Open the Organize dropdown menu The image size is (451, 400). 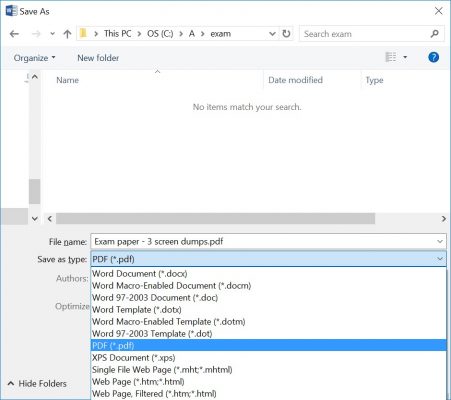point(34,58)
